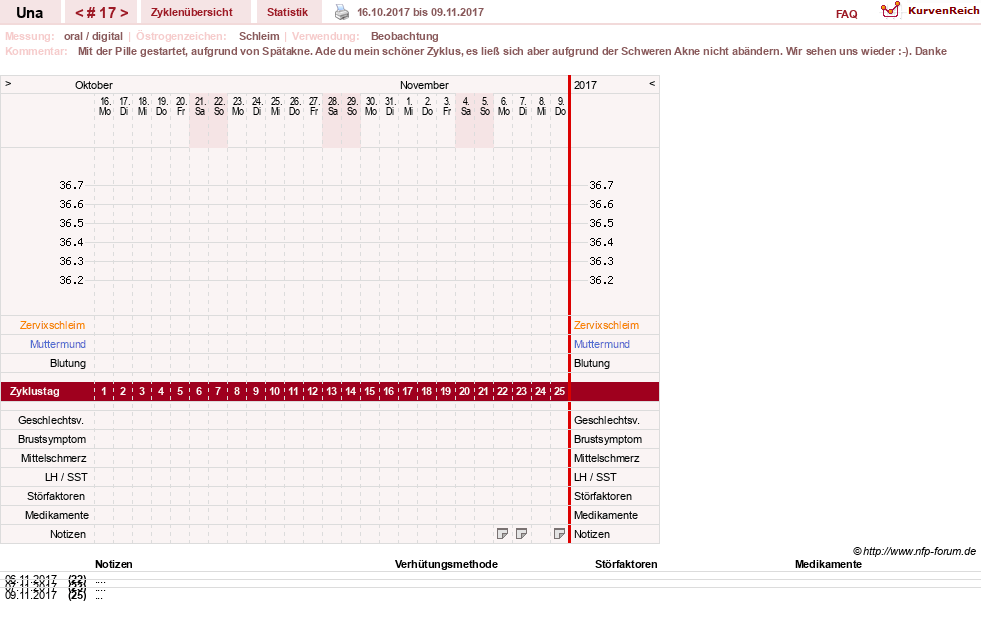
Task: Select cycle day 20 cell
Action: (x=464, y=392)
